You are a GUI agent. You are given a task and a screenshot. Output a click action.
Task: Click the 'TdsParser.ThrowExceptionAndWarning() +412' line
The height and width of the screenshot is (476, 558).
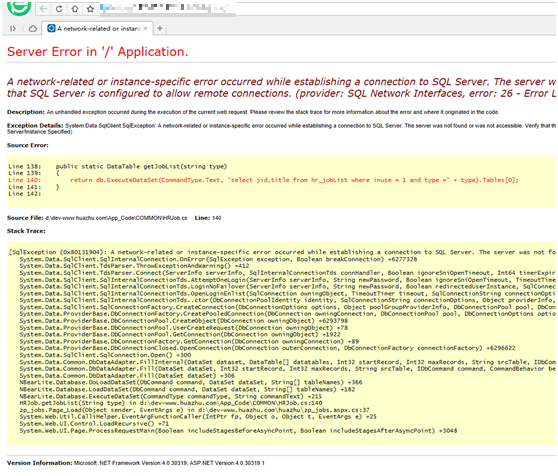(x=135, y=266)
